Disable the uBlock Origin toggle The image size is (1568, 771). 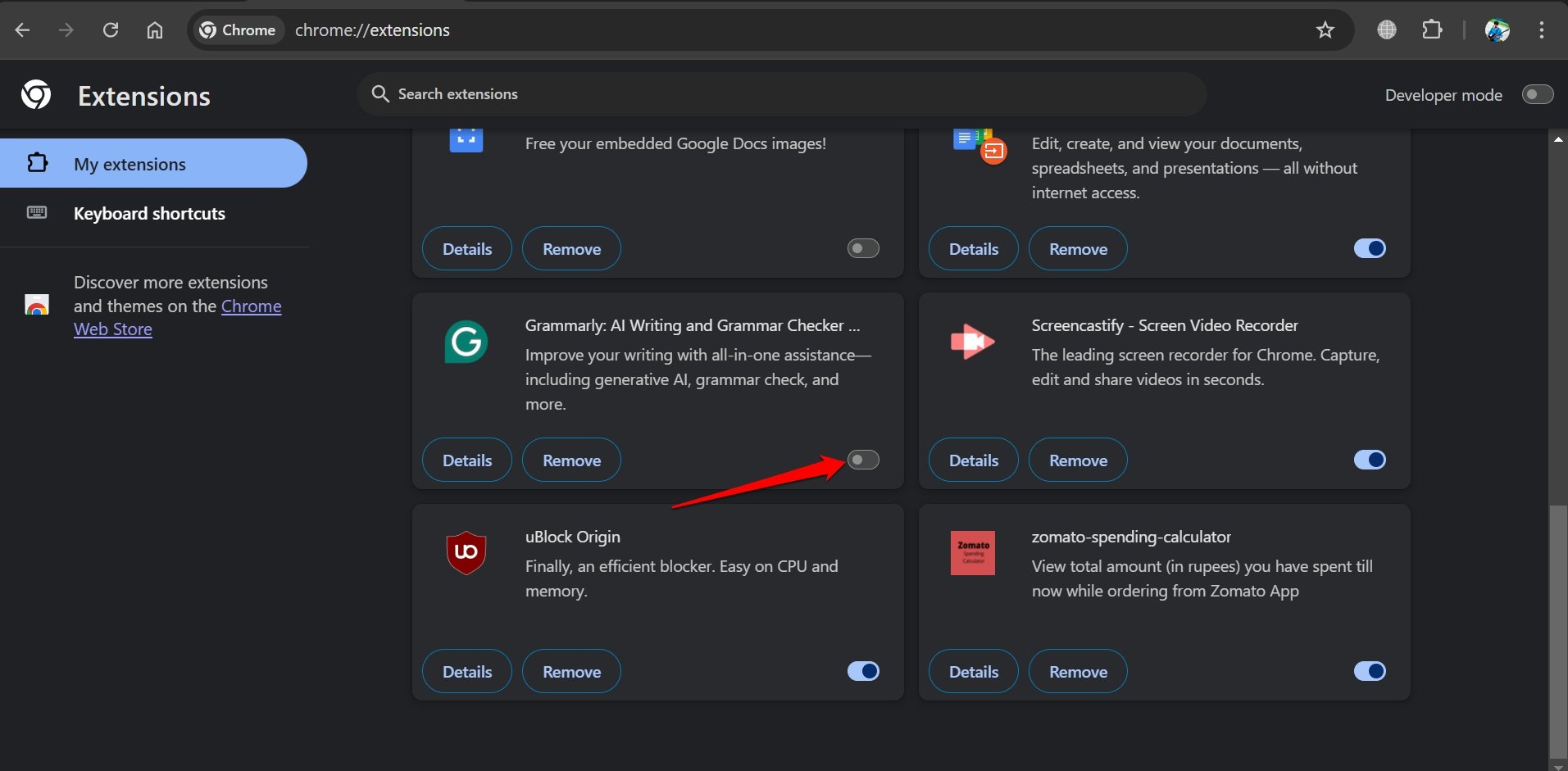pyautogui.click(x=863, y=671)
